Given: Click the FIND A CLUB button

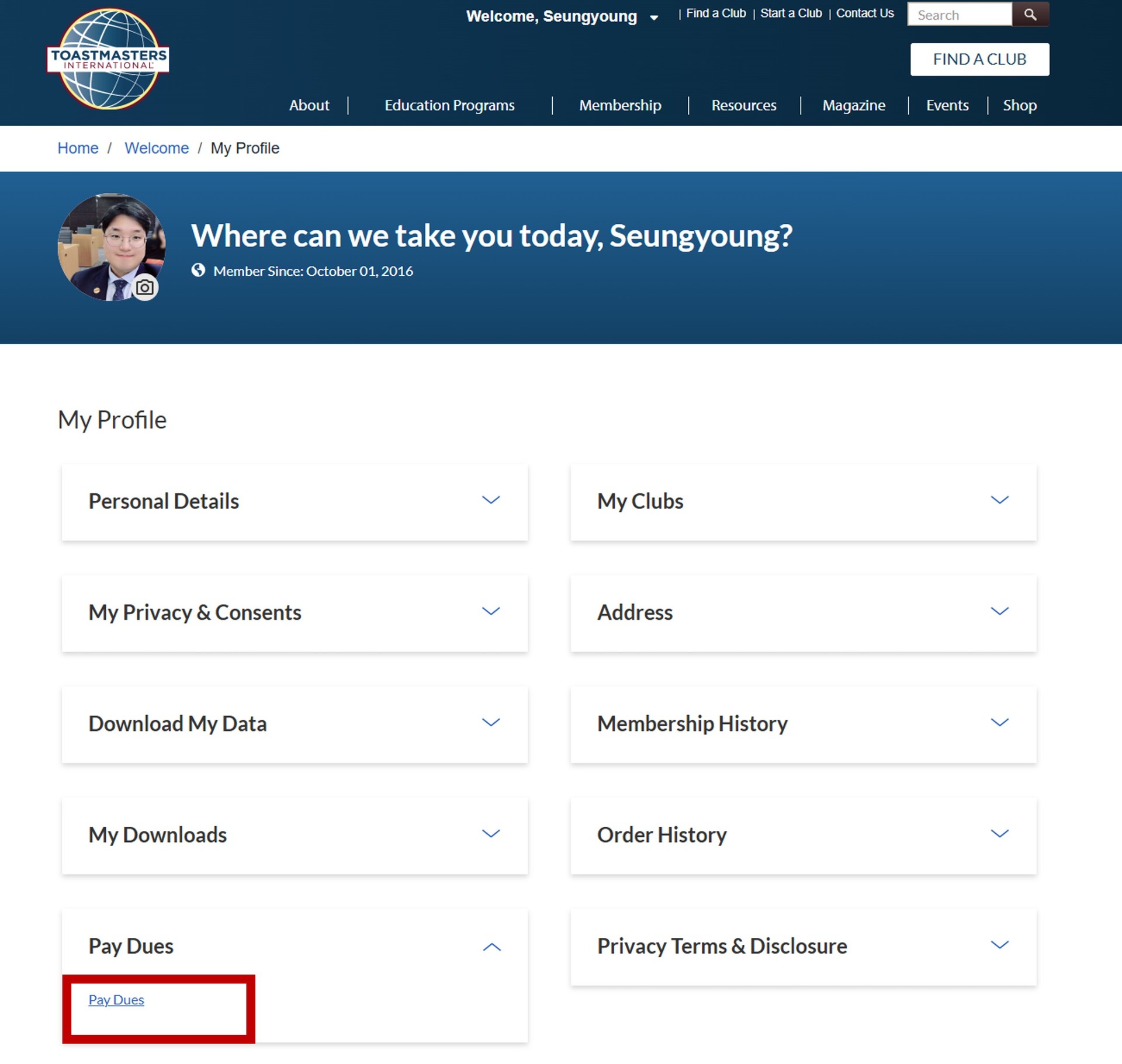Looking at the screenshot, I should (979, 59).
